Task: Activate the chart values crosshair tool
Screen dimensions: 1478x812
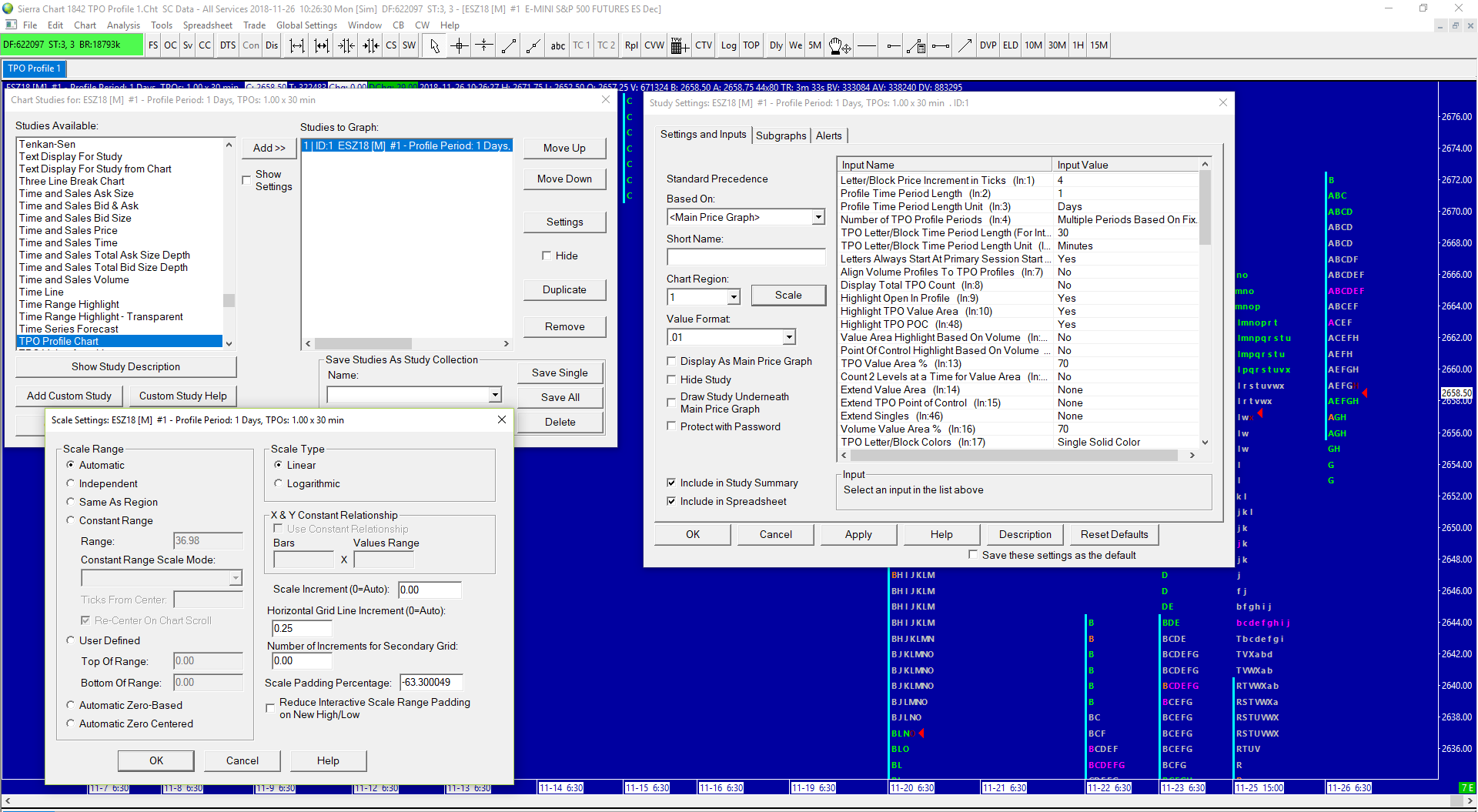Action: point(460,45)
